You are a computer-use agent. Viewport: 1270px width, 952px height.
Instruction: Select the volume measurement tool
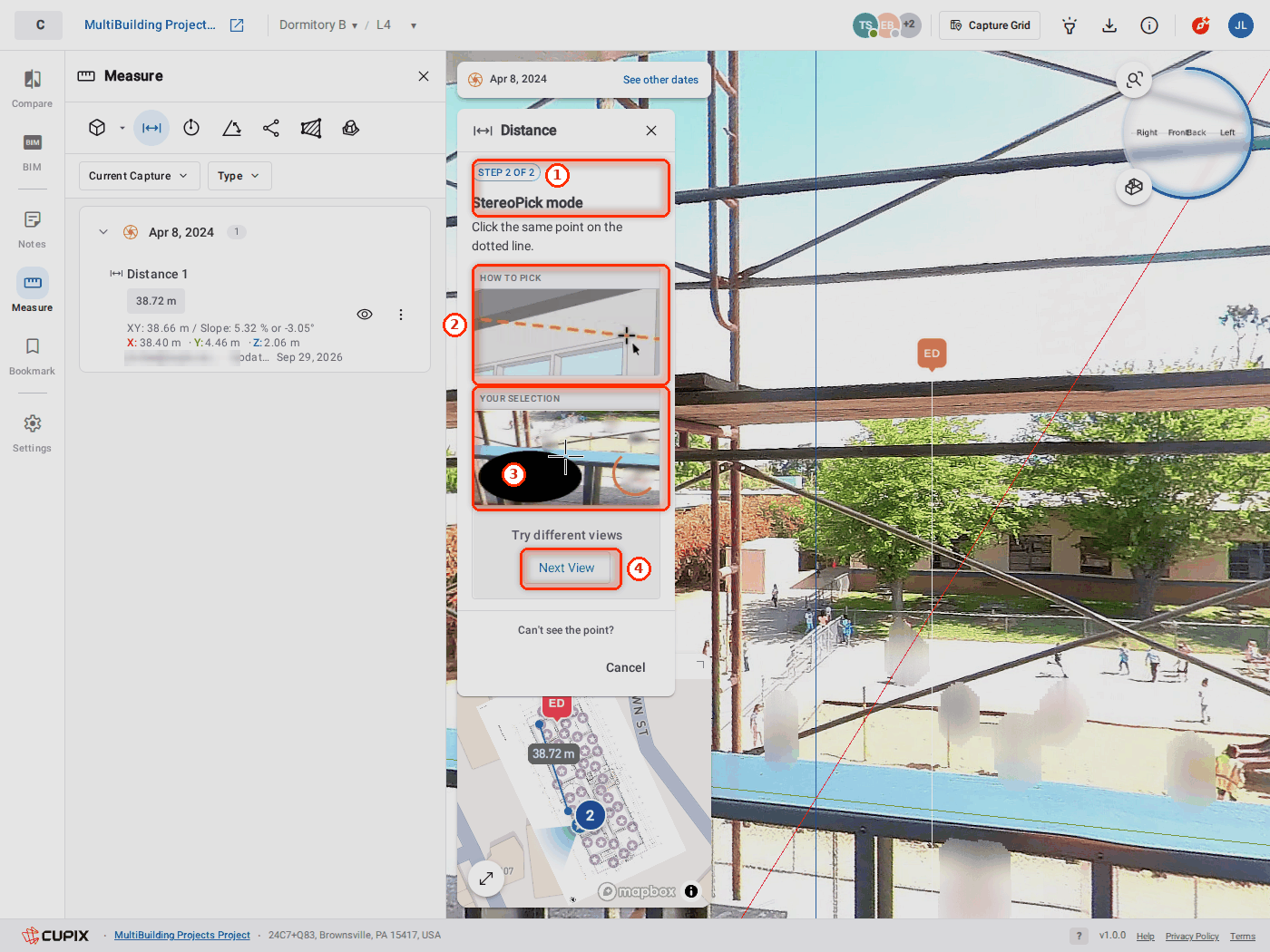351,128
